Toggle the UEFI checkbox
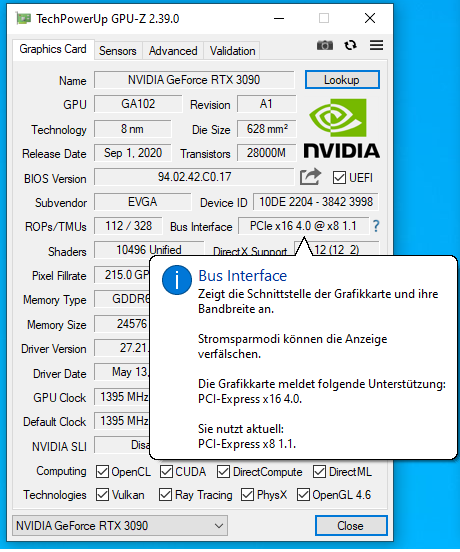The width and height of the screenshot is (460, 552). [339, 178]
